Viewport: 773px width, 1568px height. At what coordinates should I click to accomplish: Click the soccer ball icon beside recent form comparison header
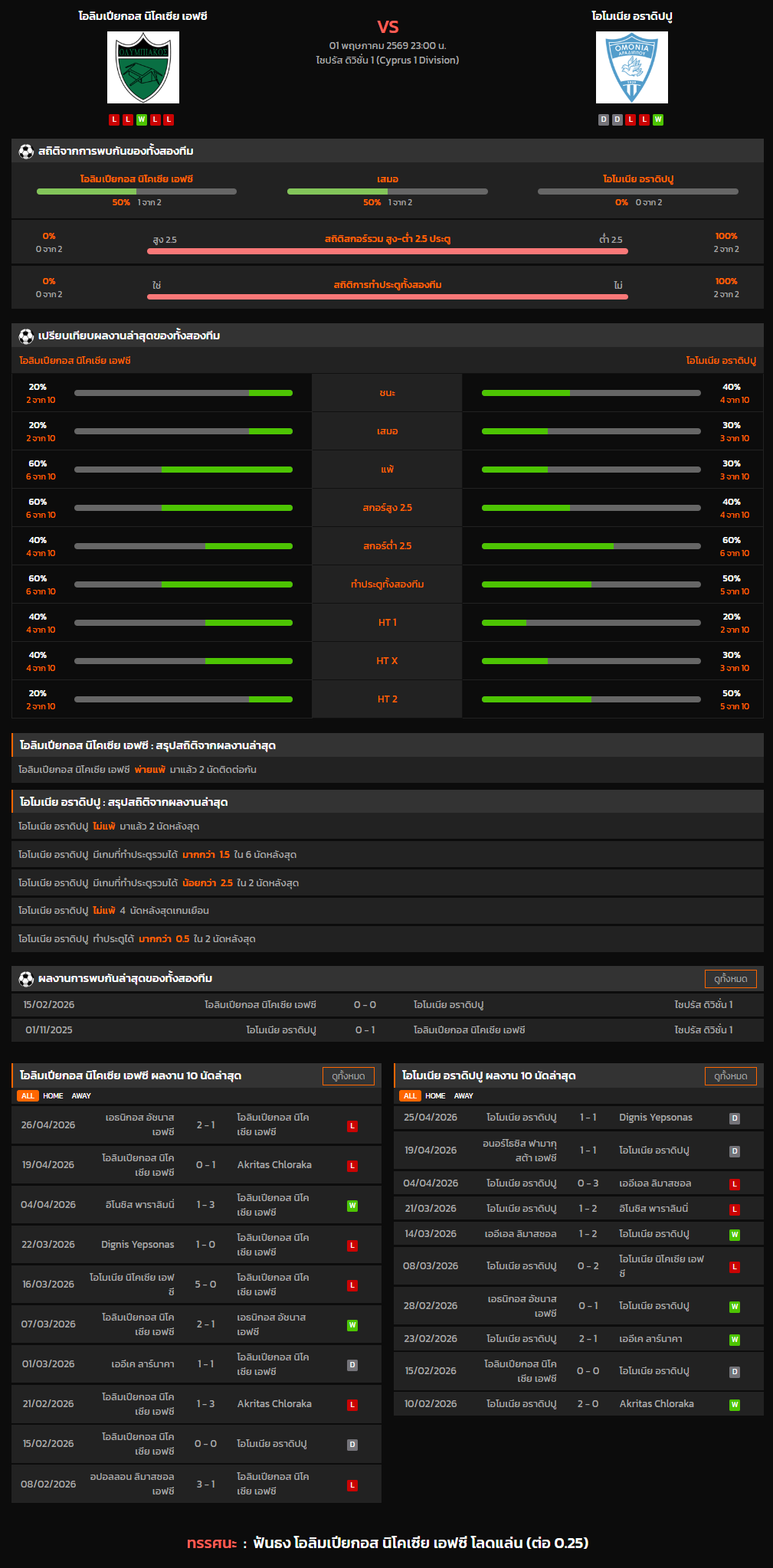(x=26, y=336)
